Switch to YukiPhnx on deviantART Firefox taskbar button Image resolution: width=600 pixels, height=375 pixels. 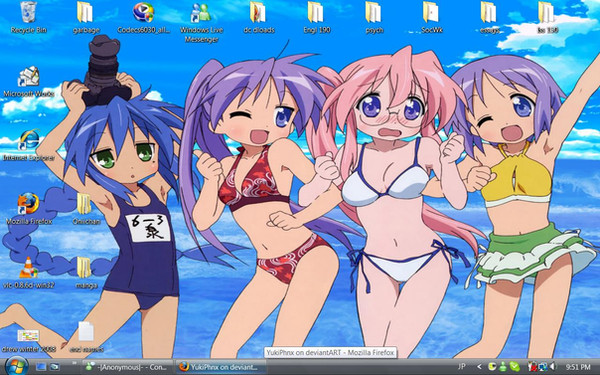(x=221, y=367)
